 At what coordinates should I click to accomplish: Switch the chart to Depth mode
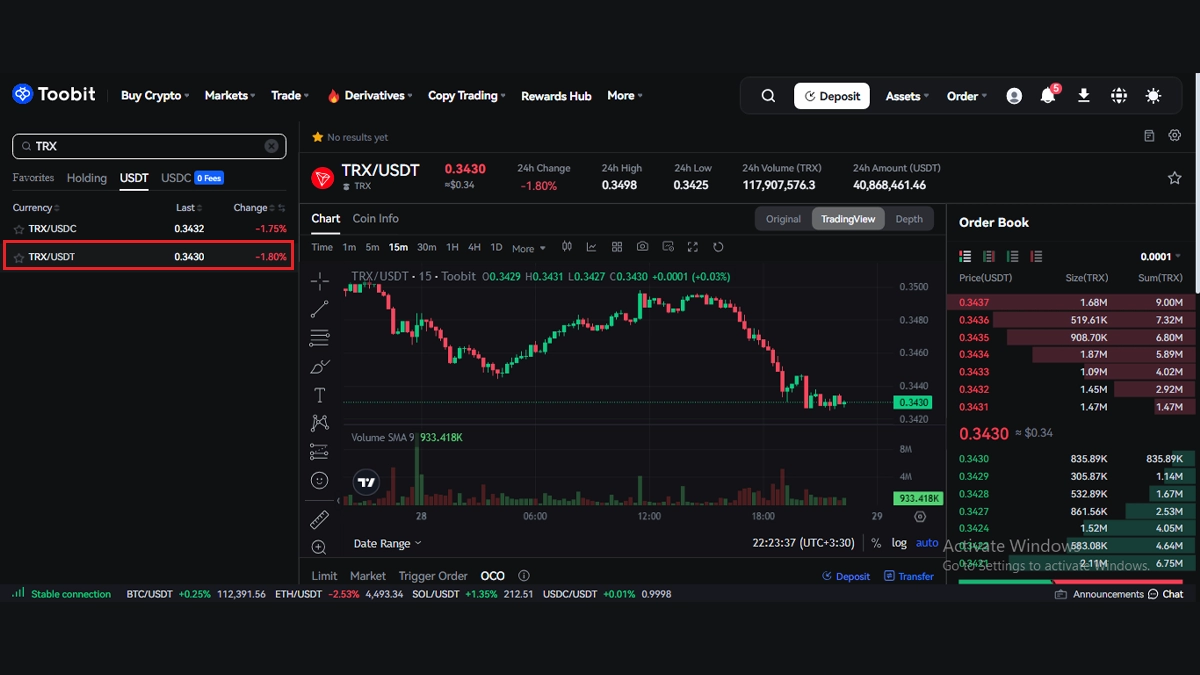[x=909, y=219]
